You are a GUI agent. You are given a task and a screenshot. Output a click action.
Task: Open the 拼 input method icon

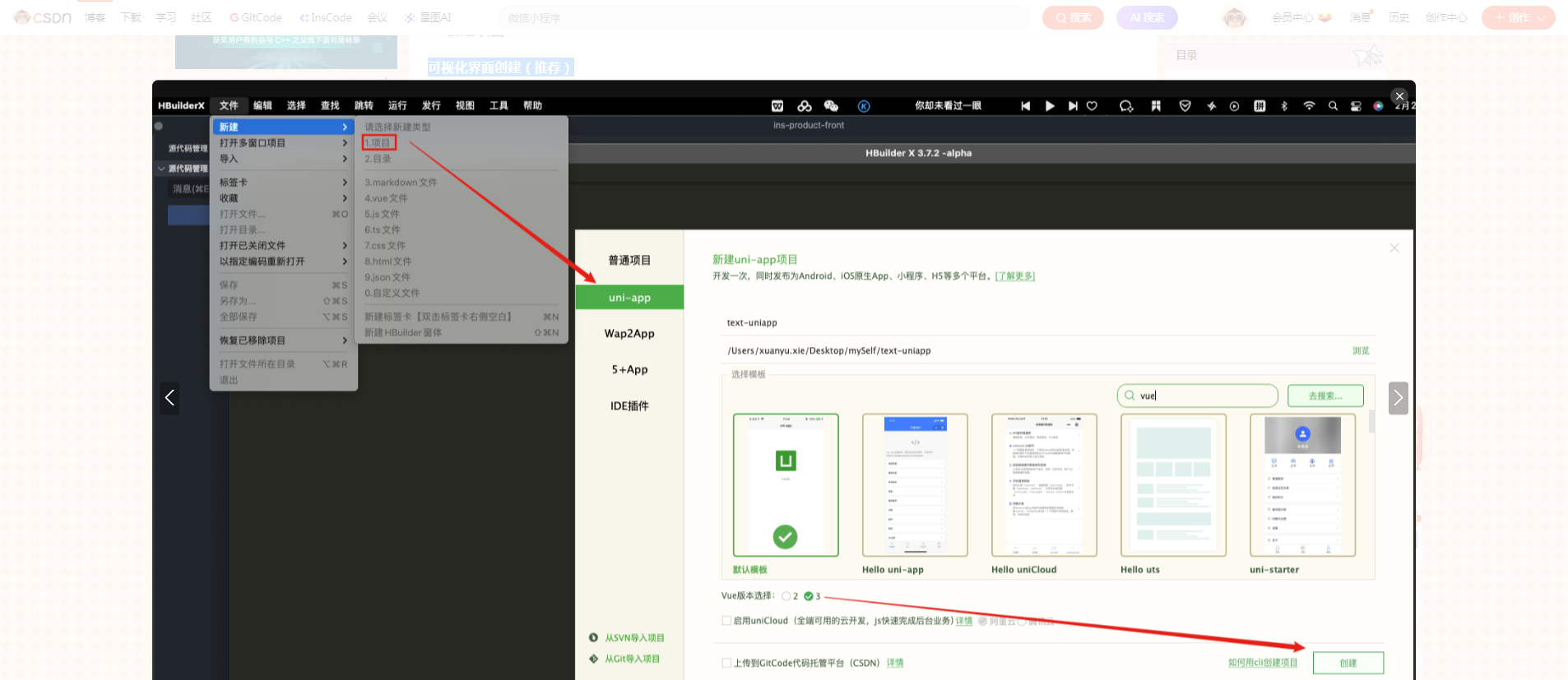[x=1260, y=106]
